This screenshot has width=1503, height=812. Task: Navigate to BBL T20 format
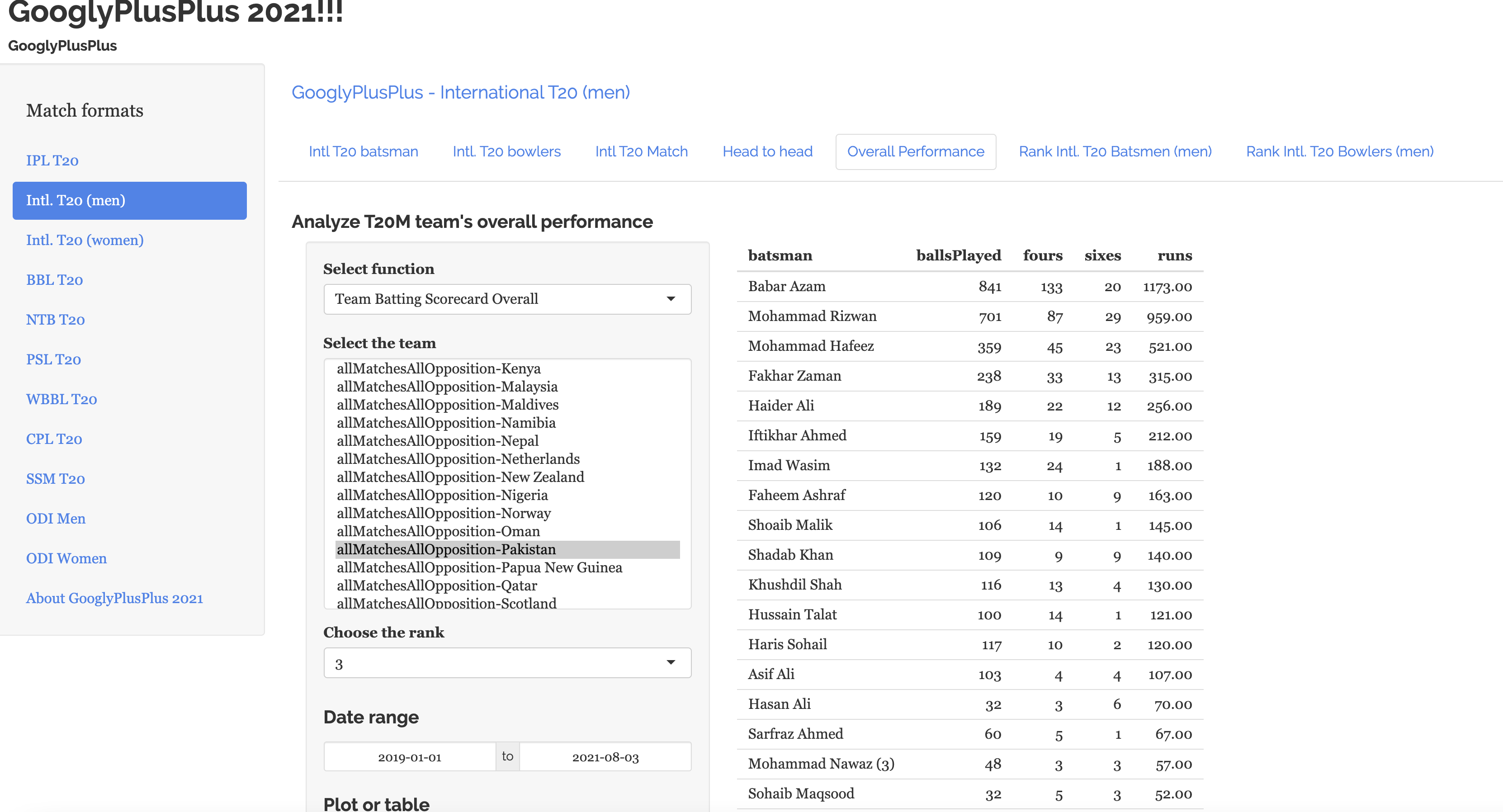tap(54, 280)
